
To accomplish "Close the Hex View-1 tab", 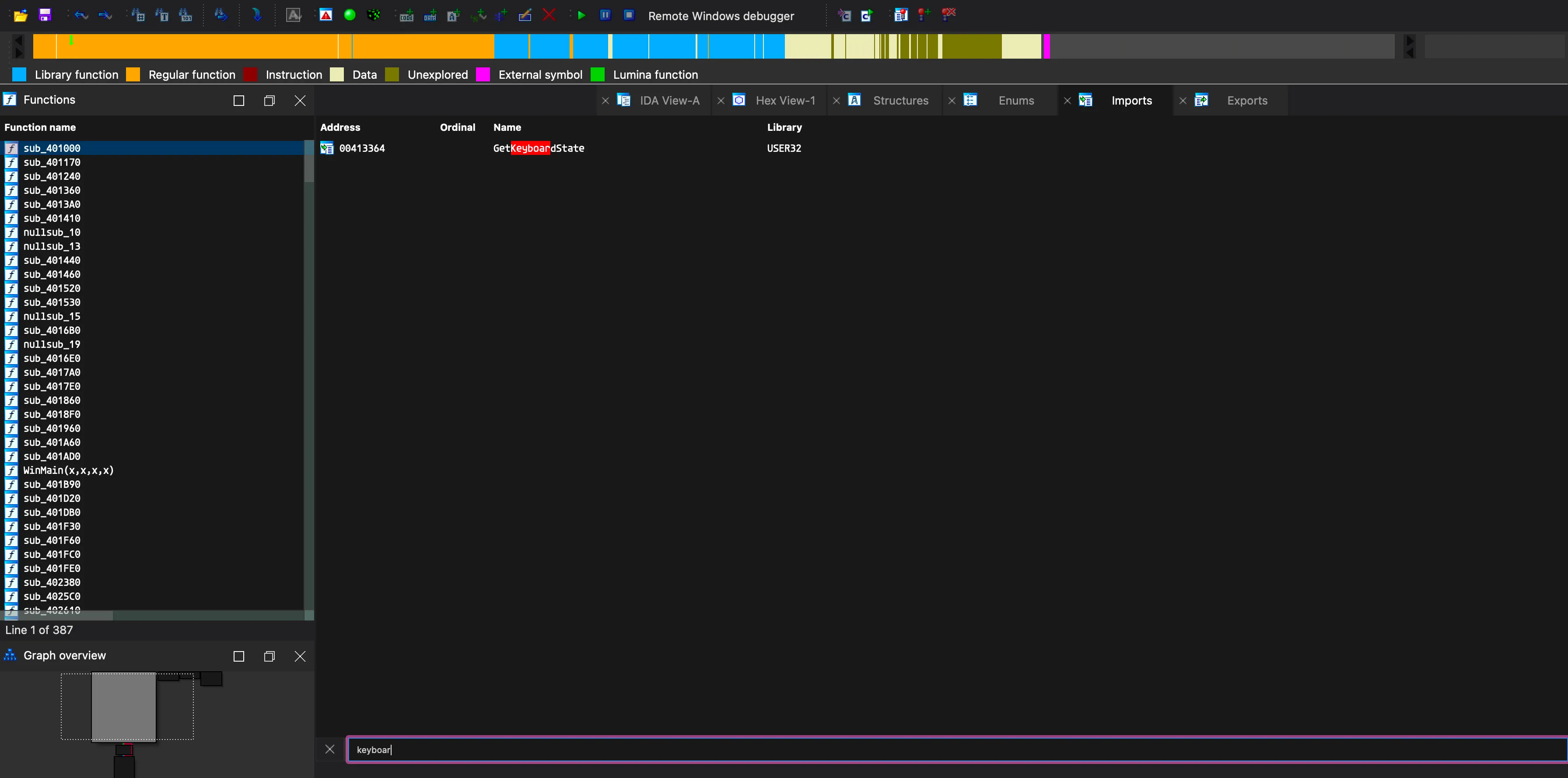I will tap(721, 101).
